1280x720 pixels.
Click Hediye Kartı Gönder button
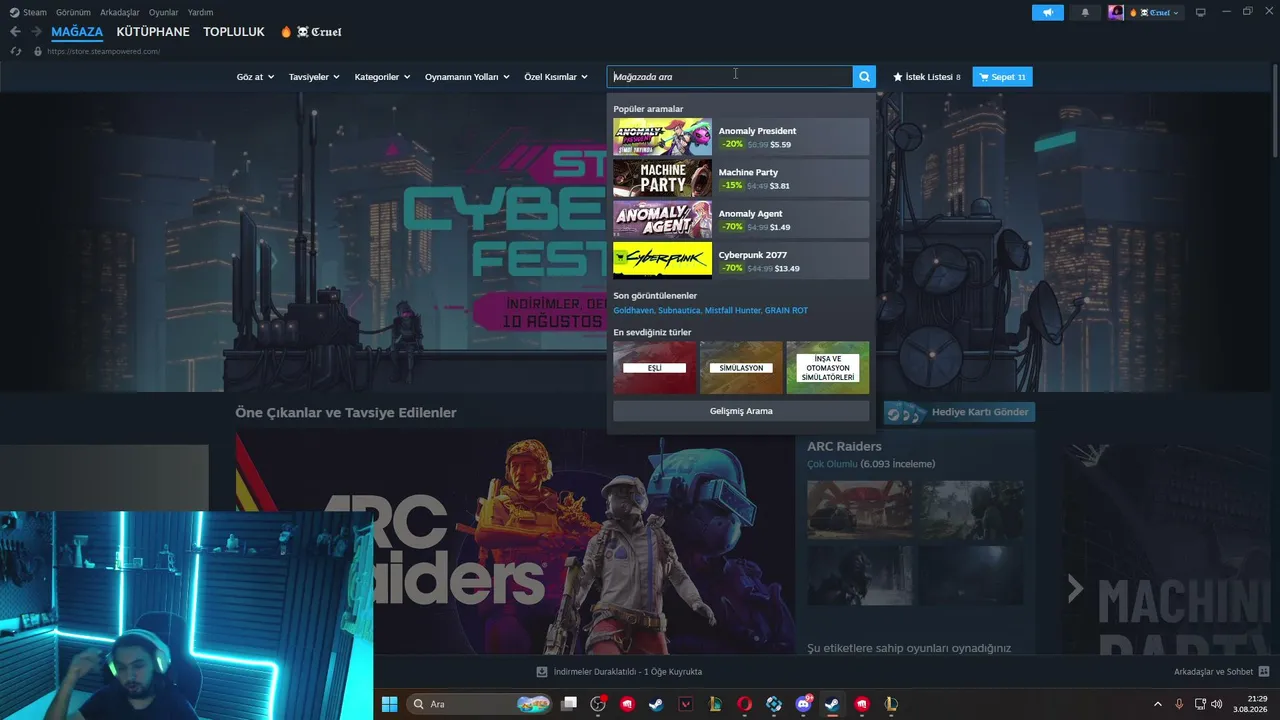(x=959, y=412)
